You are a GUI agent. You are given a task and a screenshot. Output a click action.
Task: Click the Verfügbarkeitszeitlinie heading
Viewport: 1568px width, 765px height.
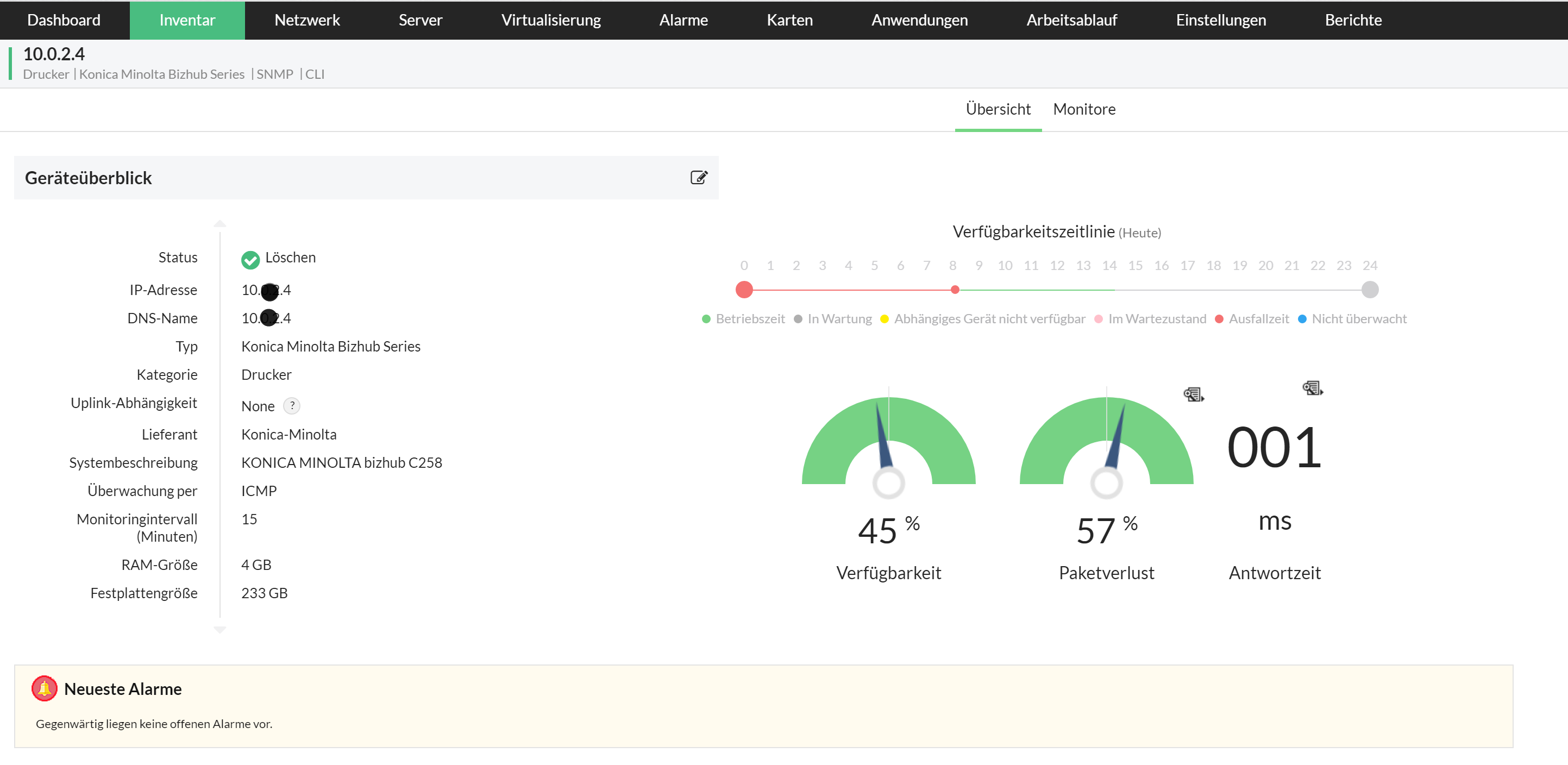click(1033, 232)
